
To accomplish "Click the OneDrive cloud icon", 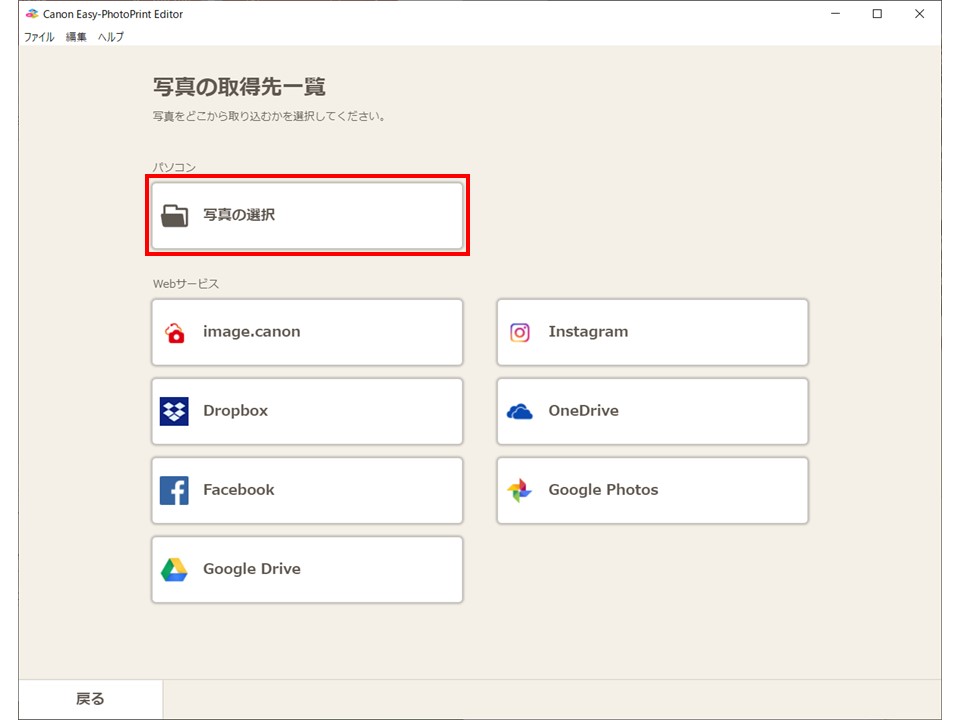I will coord(520,411).
